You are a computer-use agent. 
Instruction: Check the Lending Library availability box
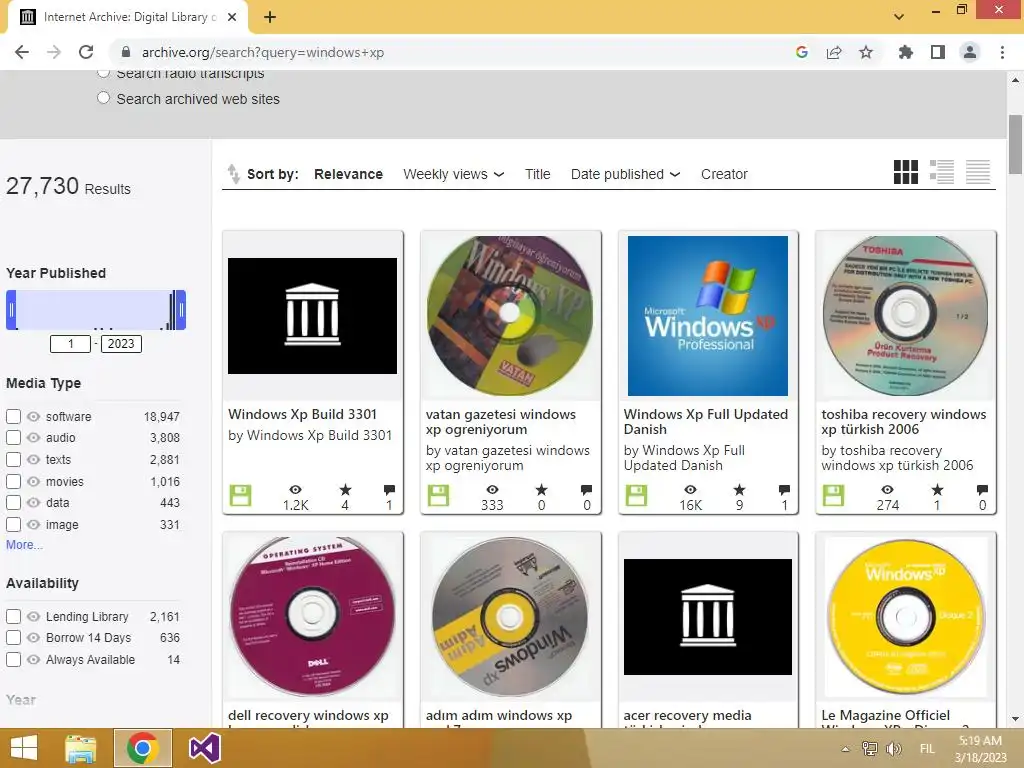pyautogui.click(x=13, y=616)
